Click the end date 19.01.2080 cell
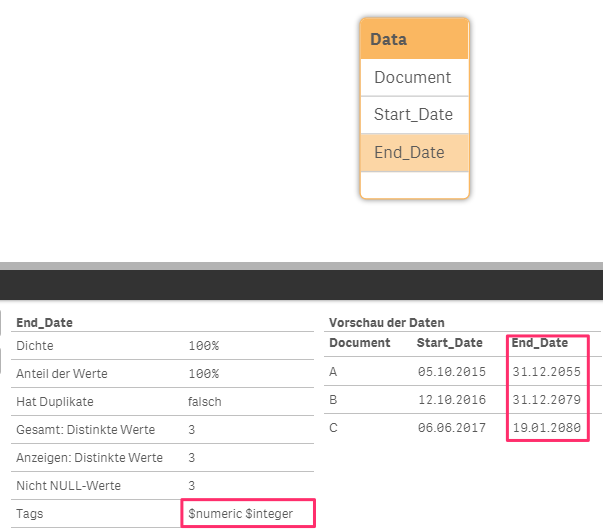603x531 pixels. (x=545, y=429)
